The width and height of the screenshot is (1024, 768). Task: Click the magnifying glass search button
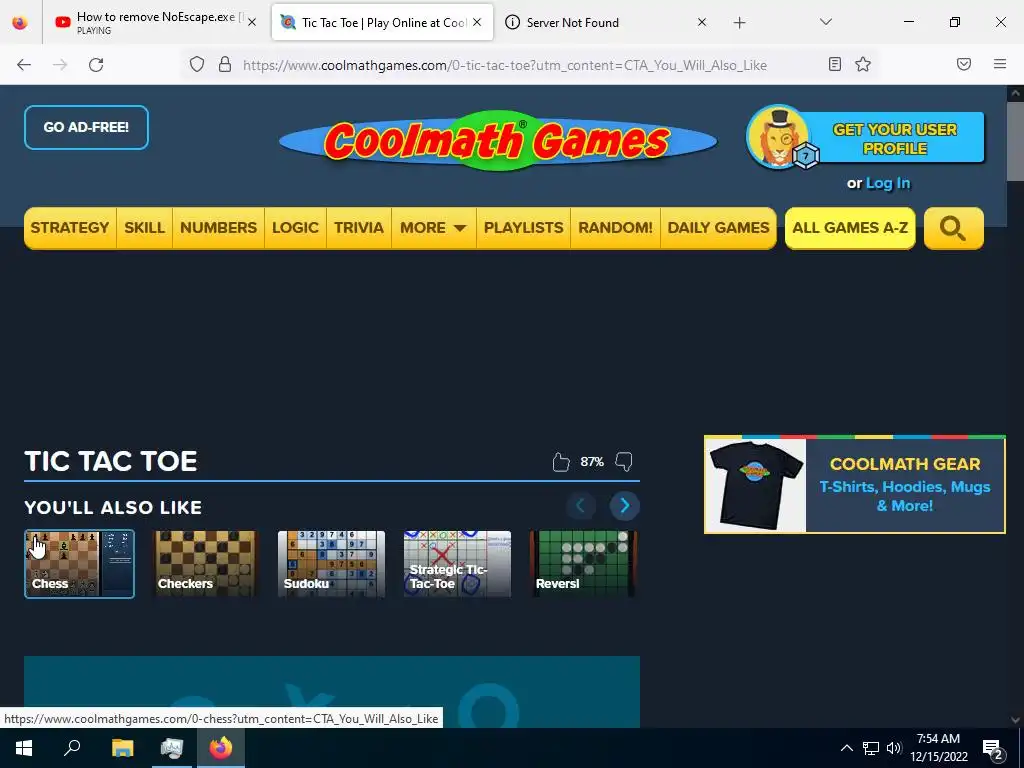coord(953,228)
